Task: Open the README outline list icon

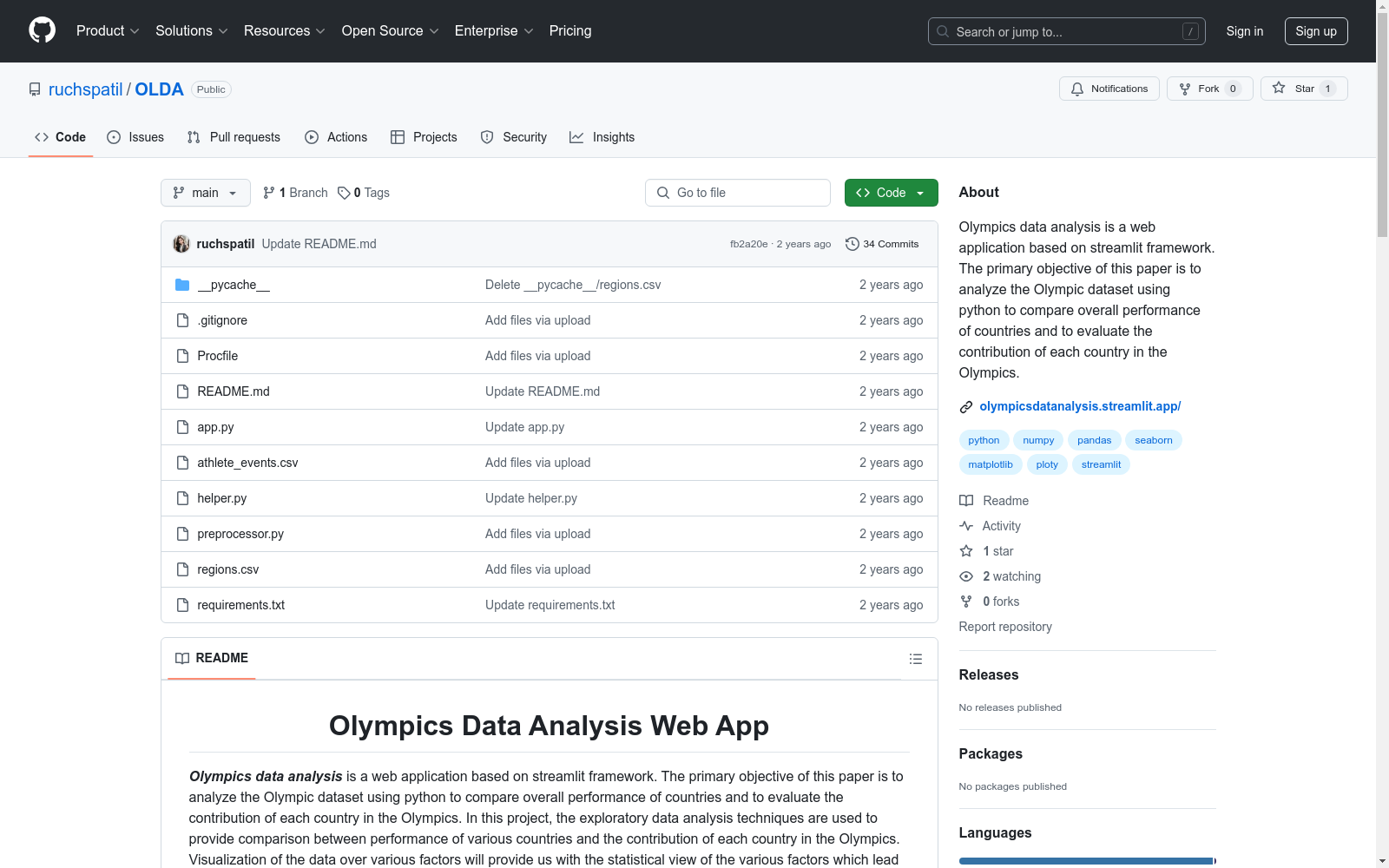Action: coord(915,659)
